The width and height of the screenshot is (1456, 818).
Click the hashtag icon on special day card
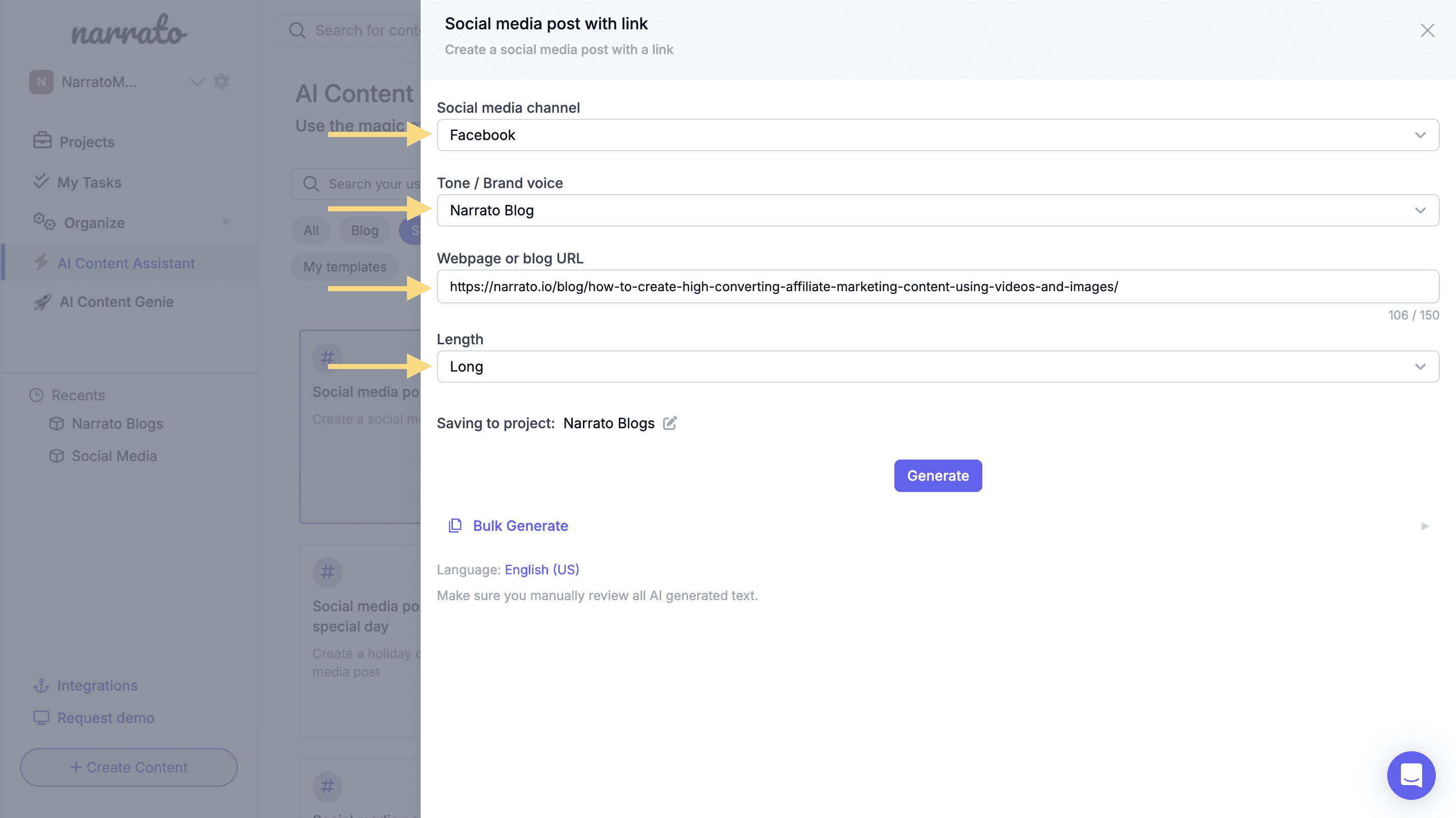click(x=327, y=573)
